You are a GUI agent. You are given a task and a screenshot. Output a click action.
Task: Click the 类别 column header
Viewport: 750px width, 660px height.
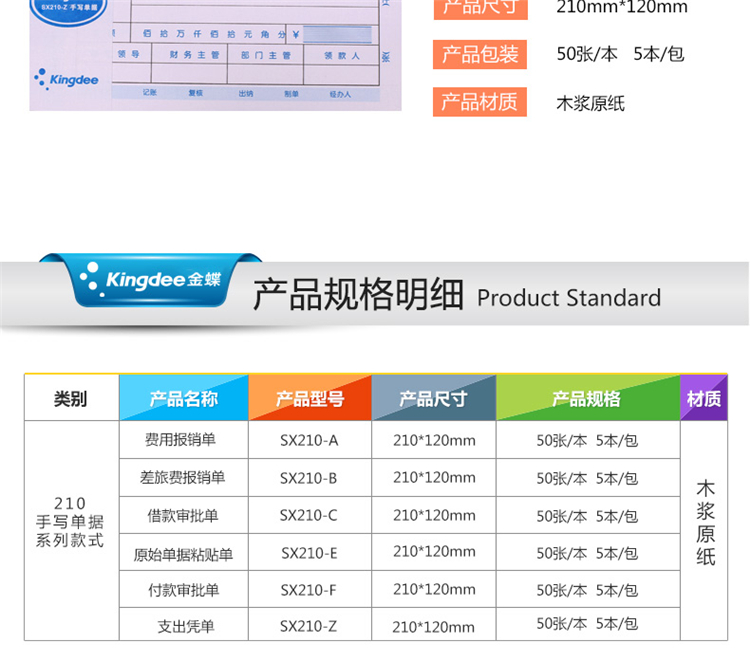click(x=71, y=399)
